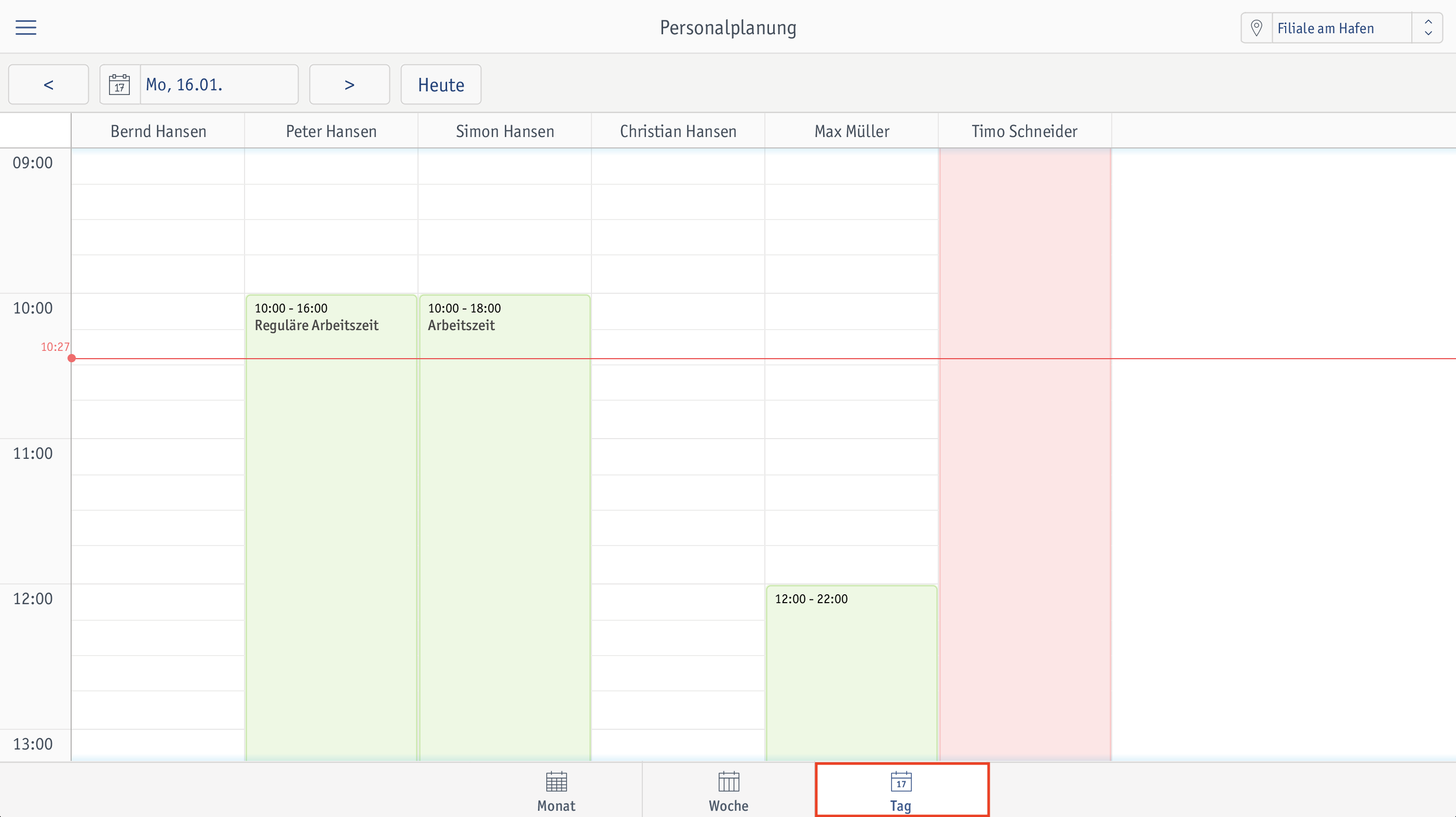This screenshot has height=817, width=1456.
Task: Click the Personalplanung title
Action: [x=728, y=28]
